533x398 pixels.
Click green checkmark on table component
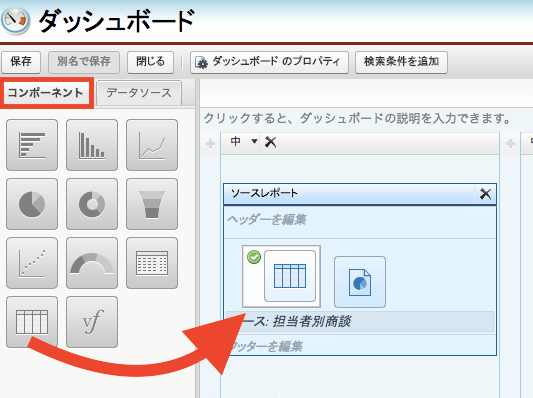(x=254, y=257)
